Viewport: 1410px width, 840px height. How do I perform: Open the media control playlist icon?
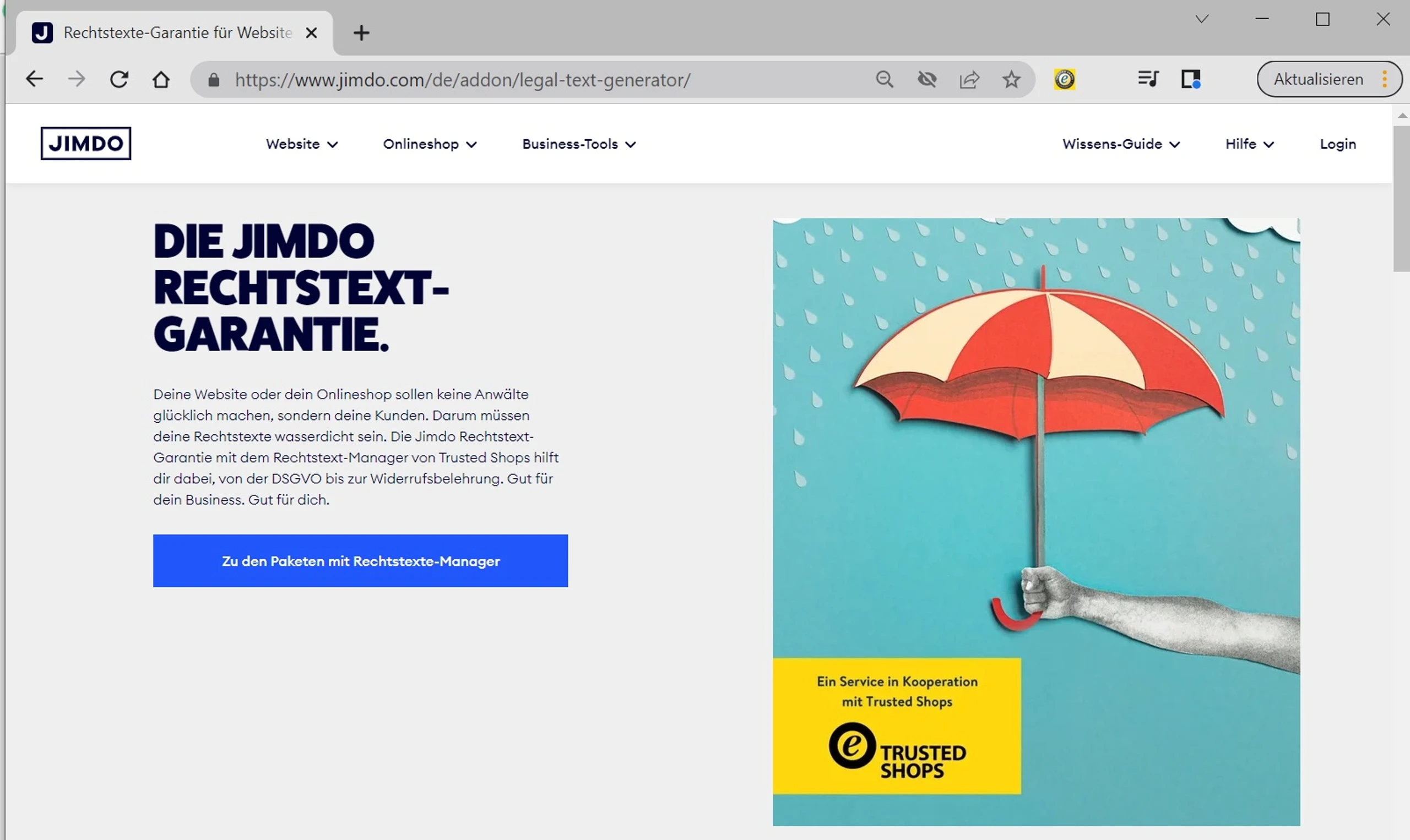pyautogui.click(x=1148, y=79)
